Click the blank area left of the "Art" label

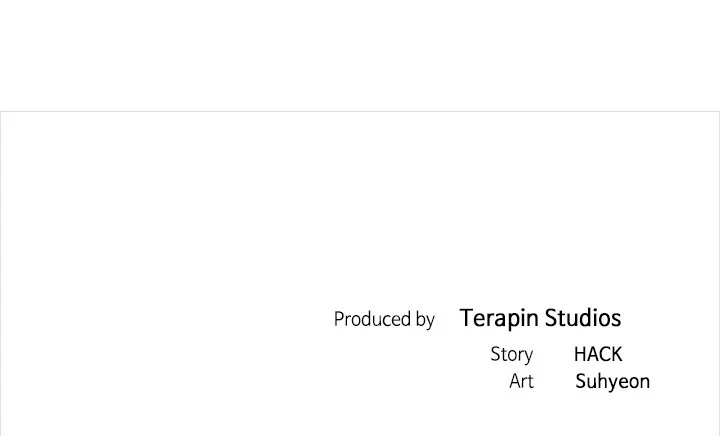pyautogui.click(x=400, y=381)
